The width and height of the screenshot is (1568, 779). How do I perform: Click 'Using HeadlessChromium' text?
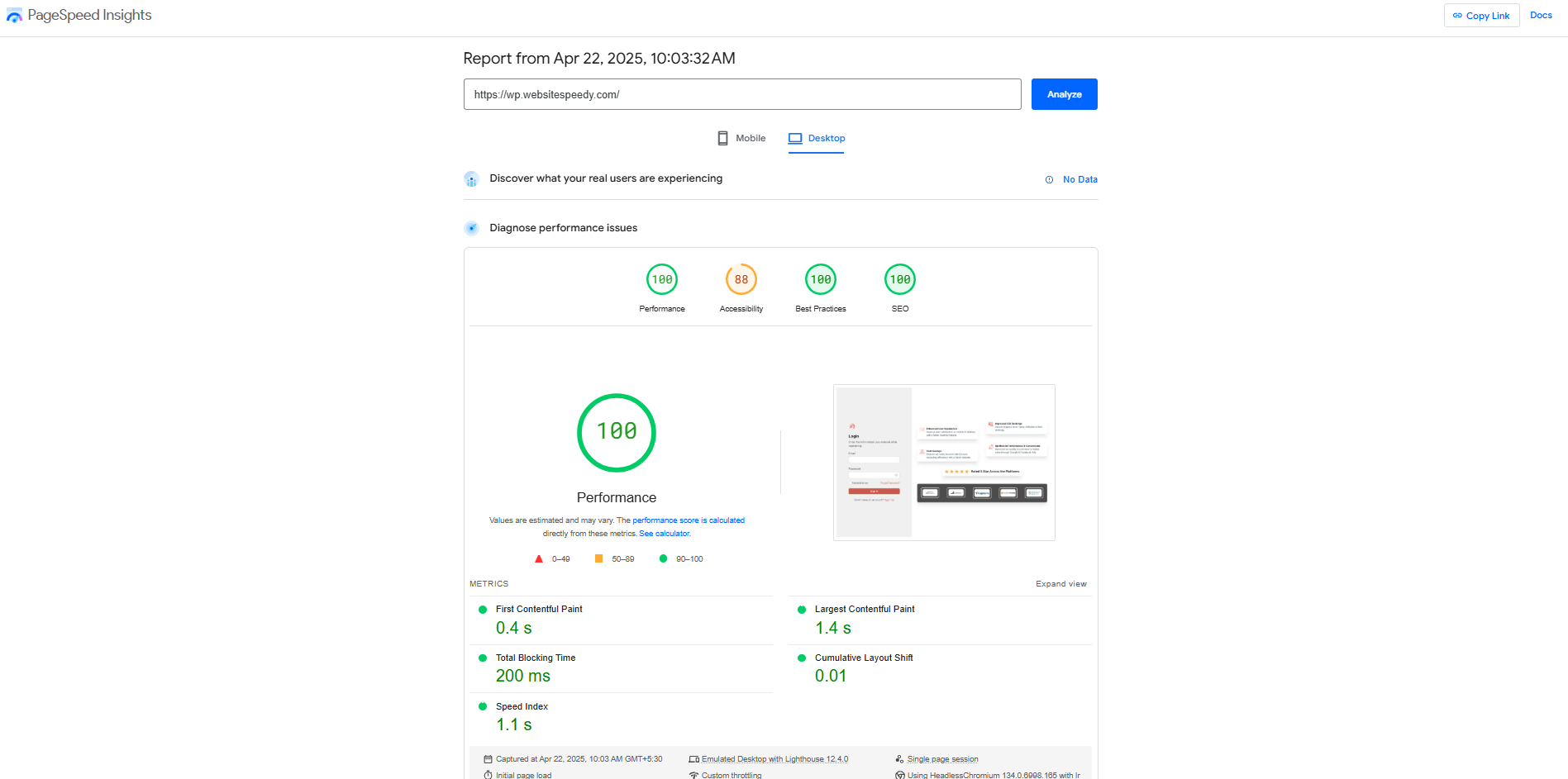point(994,775)
